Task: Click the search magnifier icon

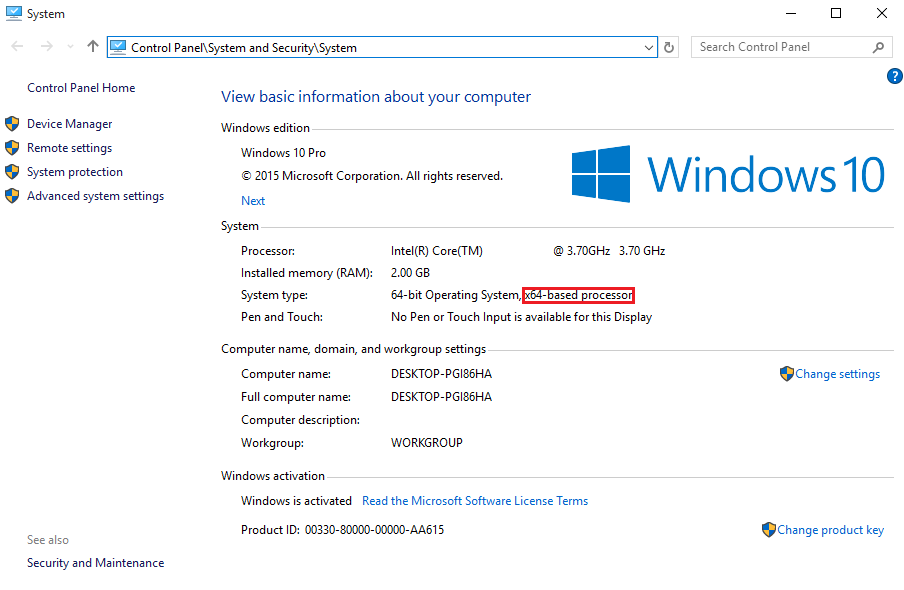Action: [x=878, y=47]
